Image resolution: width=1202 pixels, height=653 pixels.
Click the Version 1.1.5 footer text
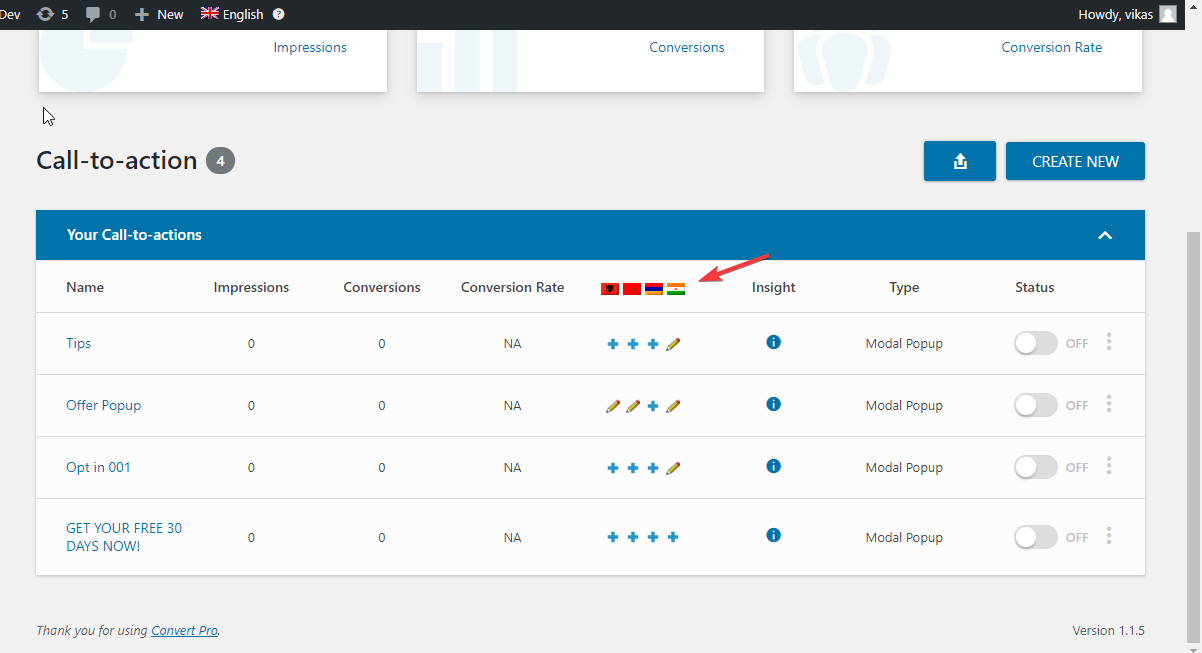click(1108, 631)
